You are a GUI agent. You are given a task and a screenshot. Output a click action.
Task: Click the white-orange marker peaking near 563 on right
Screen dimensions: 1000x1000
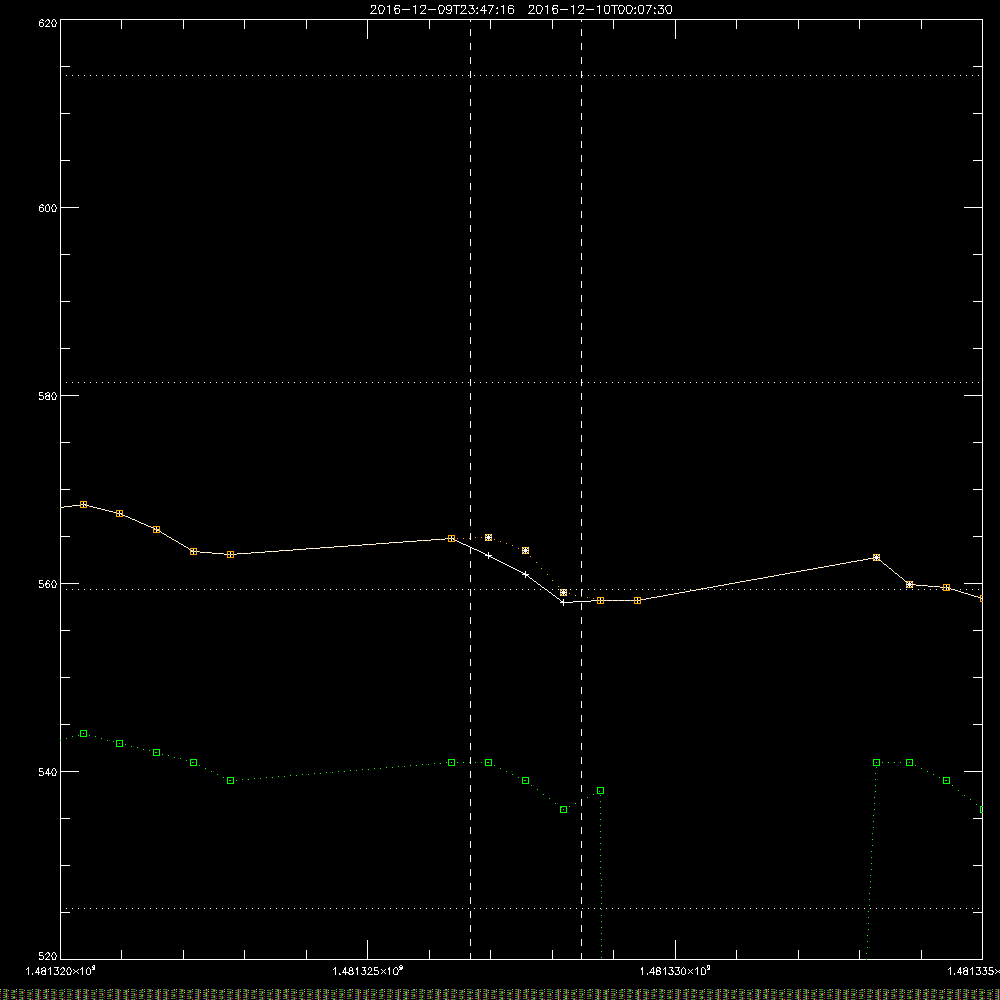click(x=876, y=557)
